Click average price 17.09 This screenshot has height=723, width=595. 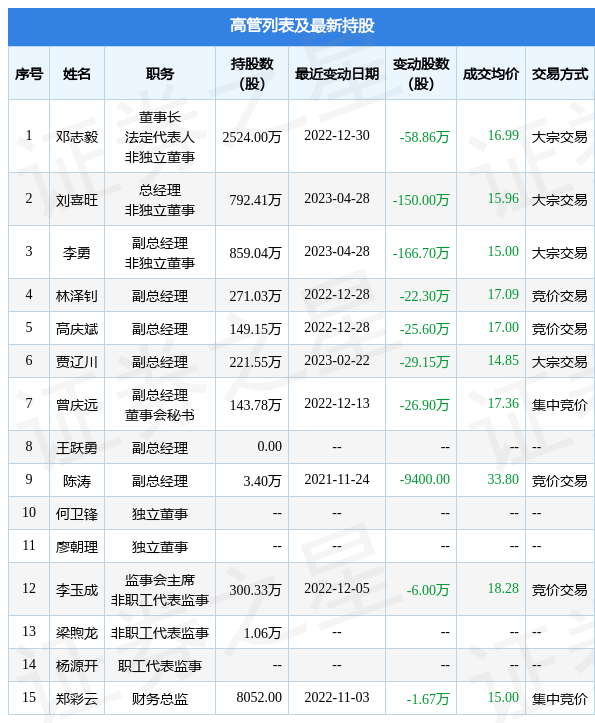pyautogui.click(x=503, y=295)
